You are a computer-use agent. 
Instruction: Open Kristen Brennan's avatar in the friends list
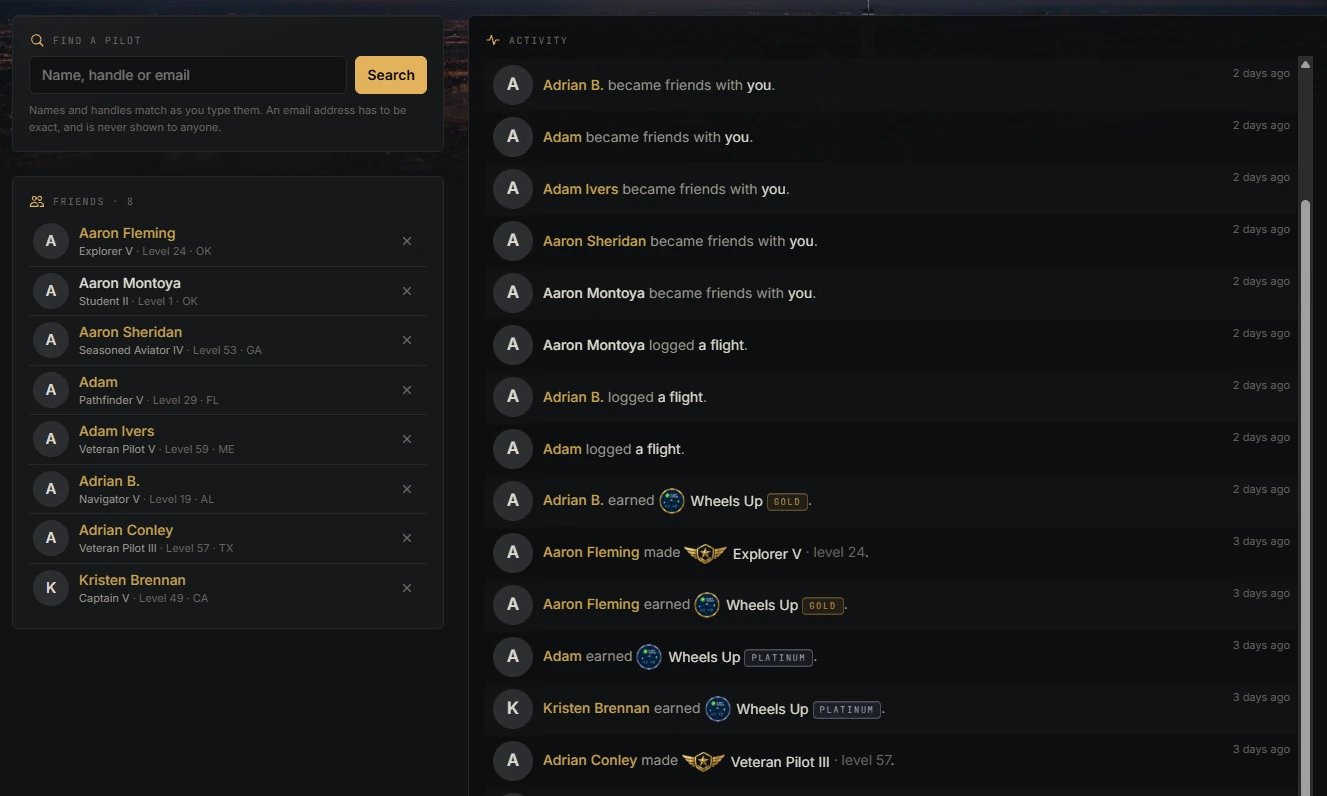tap(51, 588)
